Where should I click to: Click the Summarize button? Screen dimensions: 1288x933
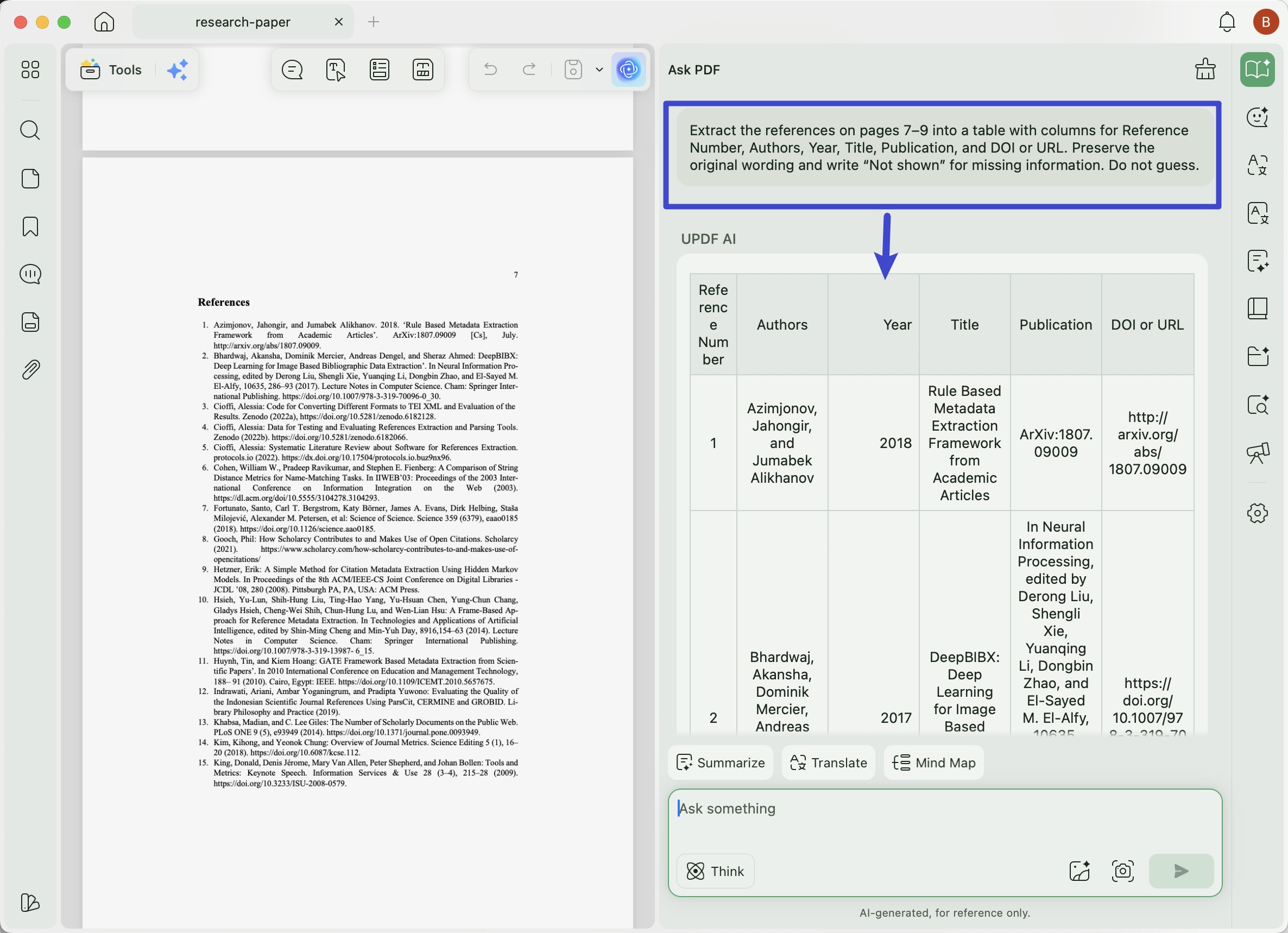[721, 762]
